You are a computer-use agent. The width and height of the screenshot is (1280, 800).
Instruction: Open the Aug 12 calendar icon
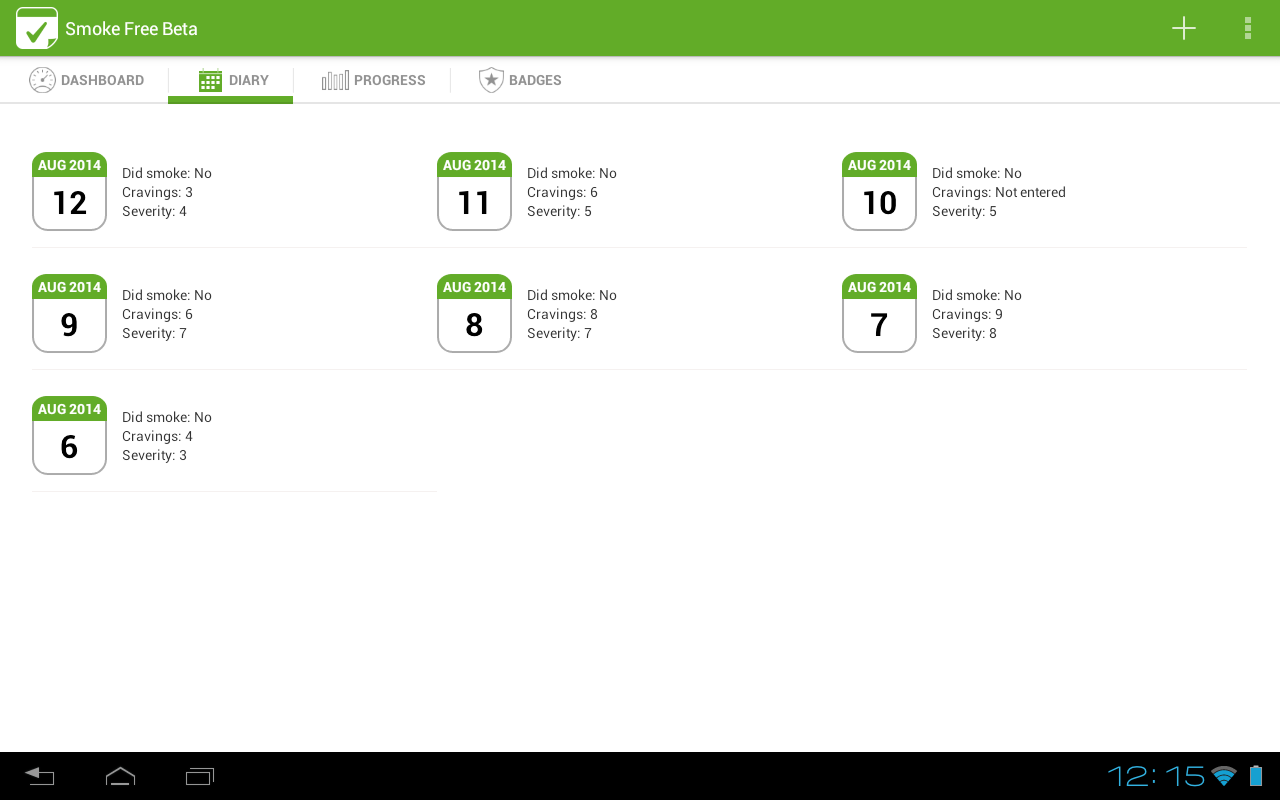69,192
